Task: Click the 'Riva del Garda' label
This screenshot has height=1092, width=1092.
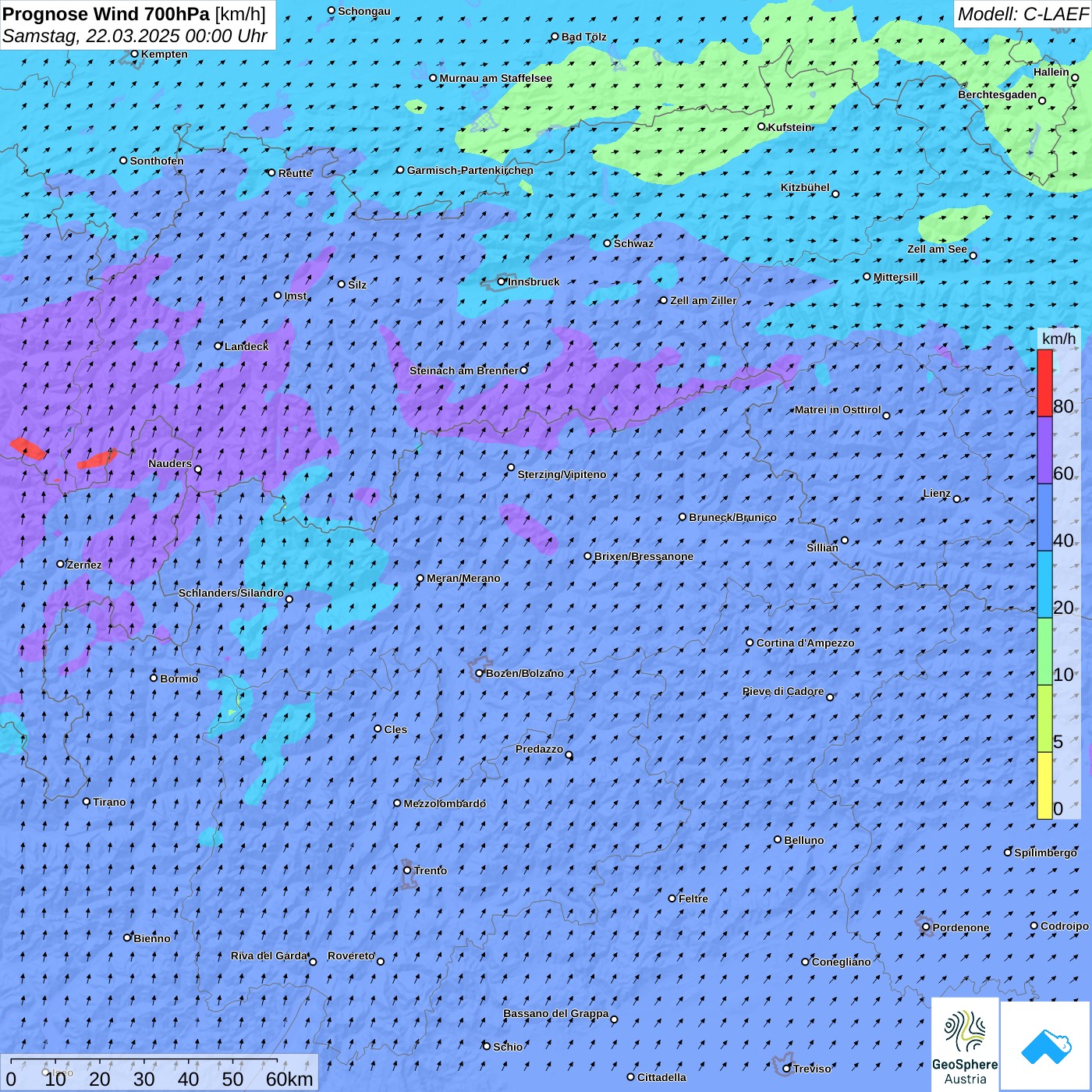Action: (269, 955)
